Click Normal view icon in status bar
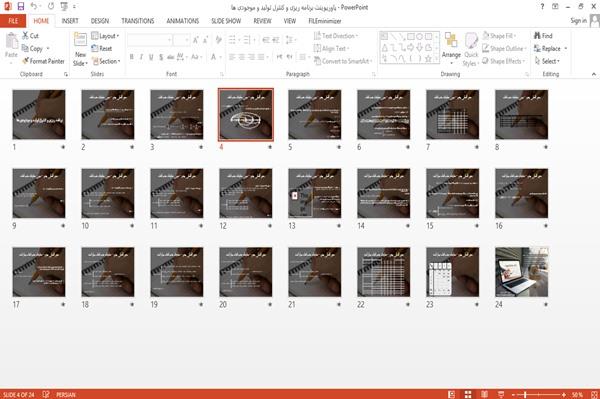This screenshot has height=399, width=600. pos(452,394)
